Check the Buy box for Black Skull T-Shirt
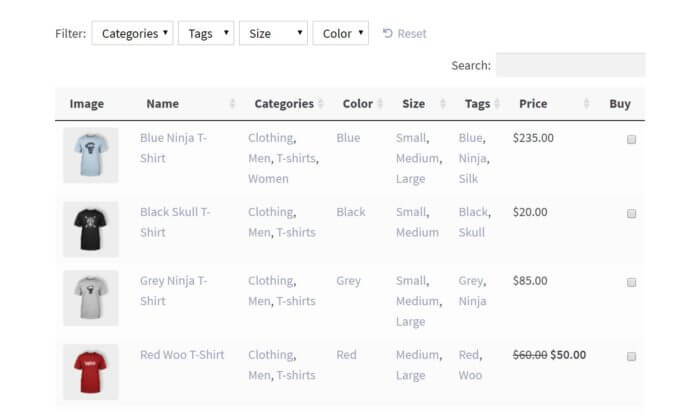Viewport: 700px width, 413px height. pos(631,213)
